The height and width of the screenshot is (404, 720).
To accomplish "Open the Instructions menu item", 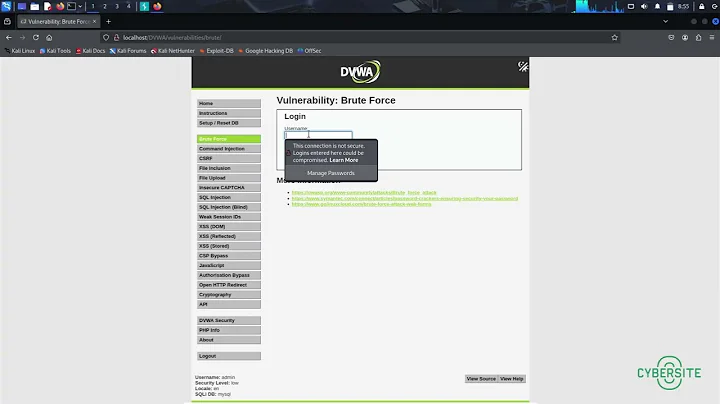I will [229, 113].
